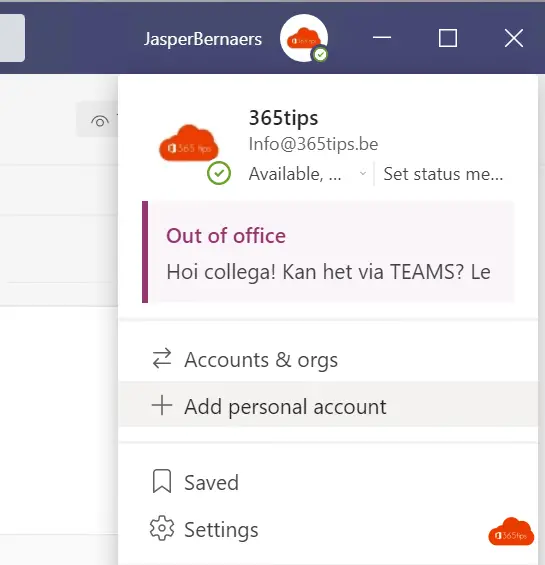Toggle the eye visibility icon
The image size is (545, 565).
pos(100,121)
